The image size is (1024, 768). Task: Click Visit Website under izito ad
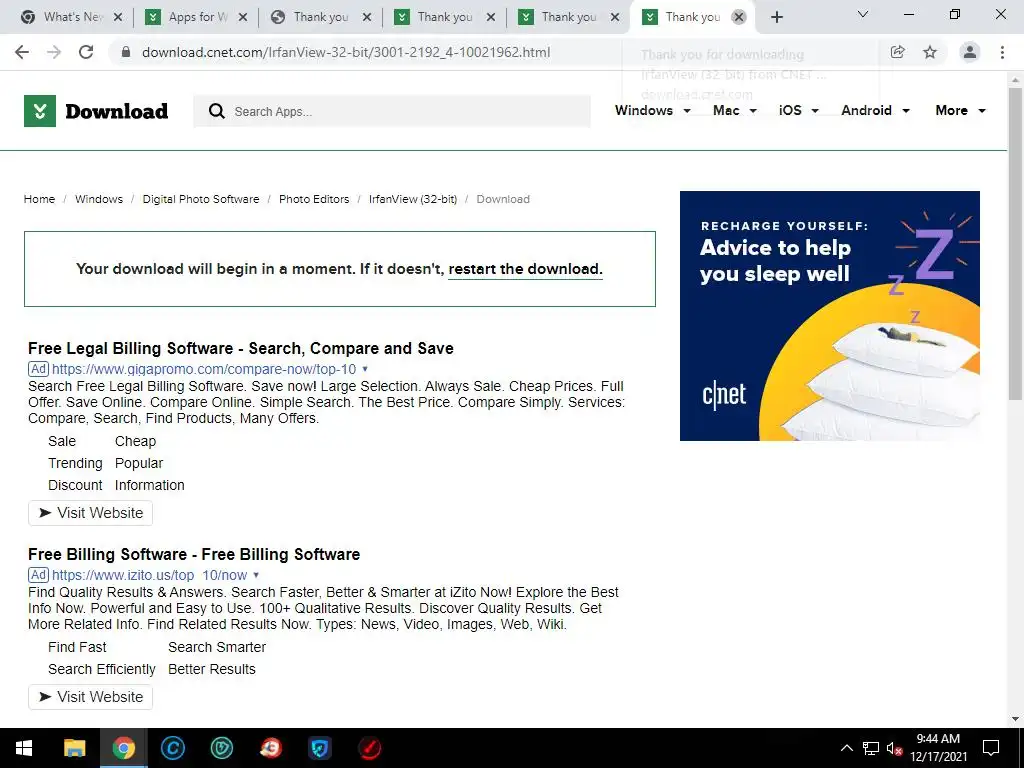90,697
